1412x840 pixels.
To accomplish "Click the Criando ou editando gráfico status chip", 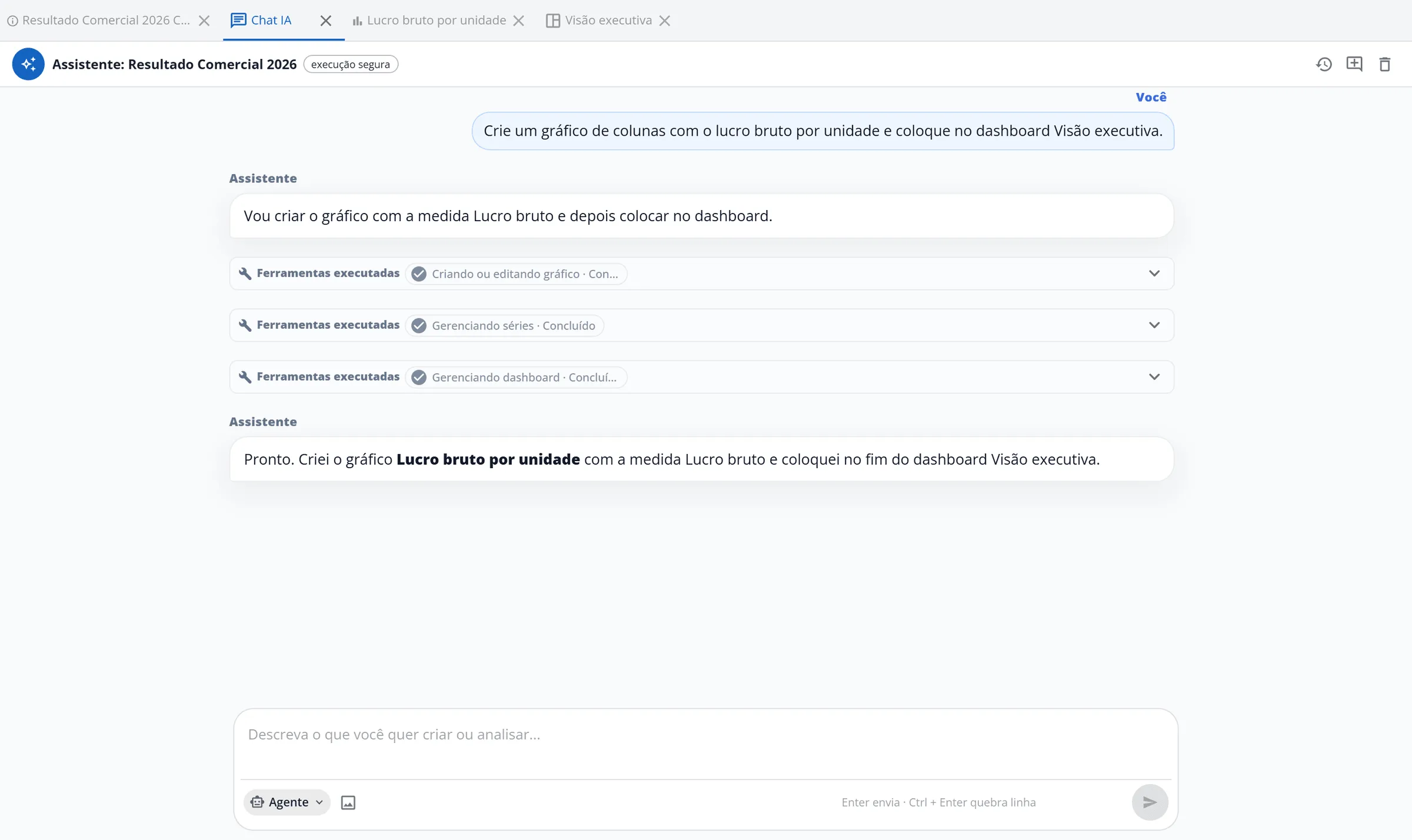I will pyautogui.click(x=516, y=274).
